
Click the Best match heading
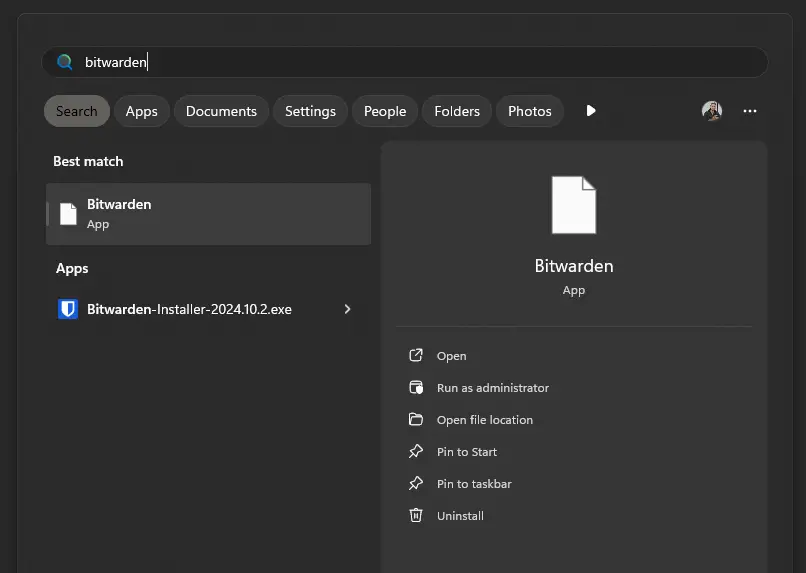click(x=88, y=161)
